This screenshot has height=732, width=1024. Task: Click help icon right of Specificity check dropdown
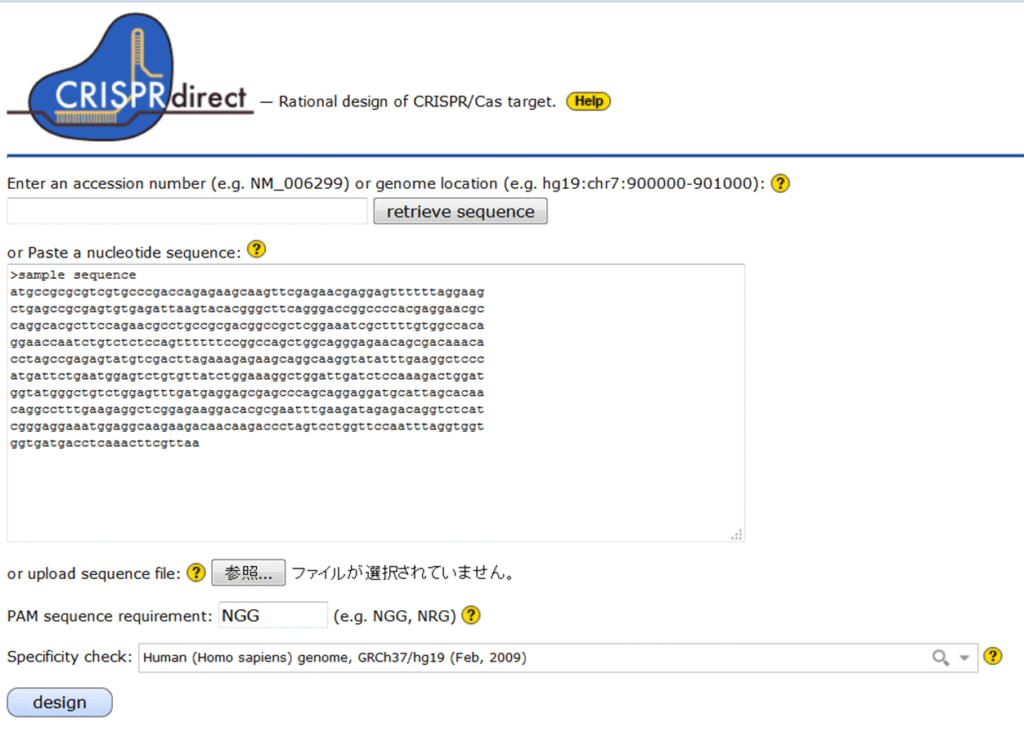(992, 656)
